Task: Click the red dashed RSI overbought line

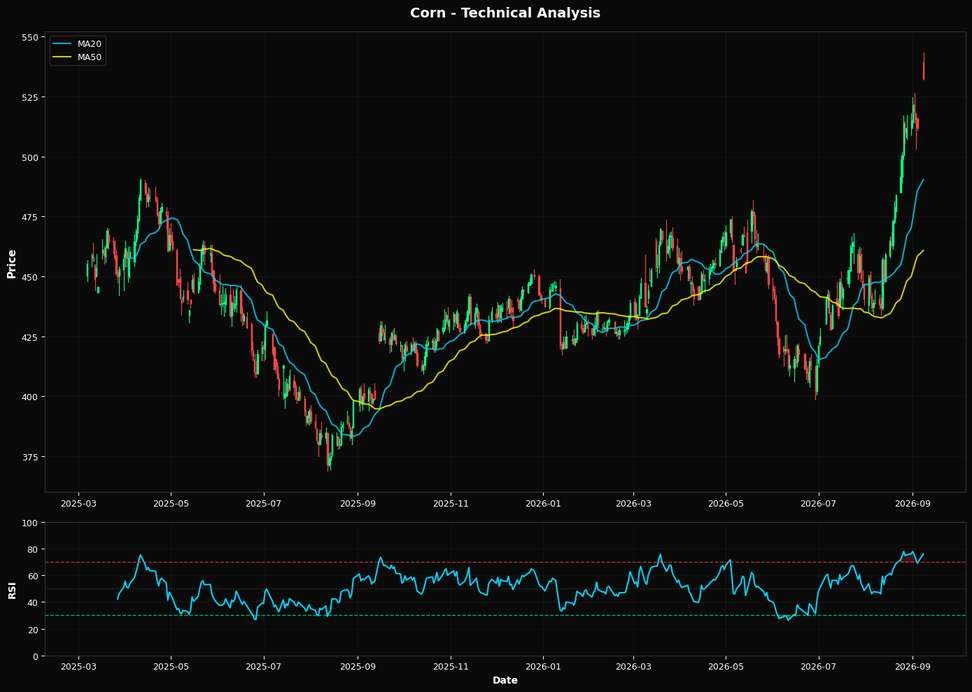Action: tap(505, 562)
